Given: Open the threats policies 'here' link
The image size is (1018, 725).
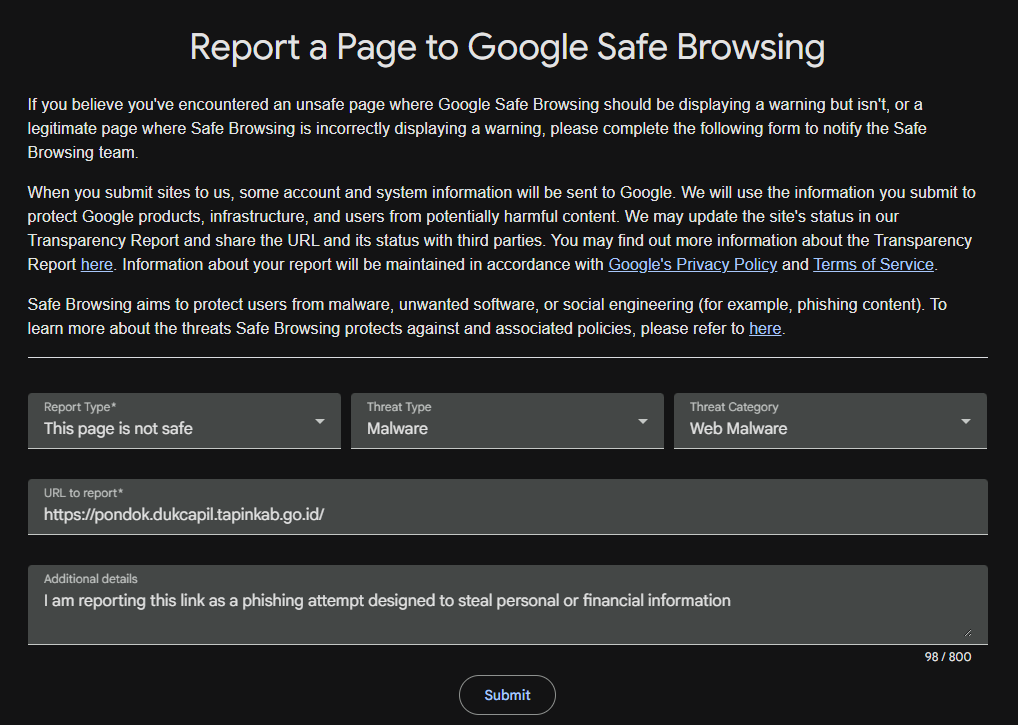Looking at the screenshot, I should point(765,329).
